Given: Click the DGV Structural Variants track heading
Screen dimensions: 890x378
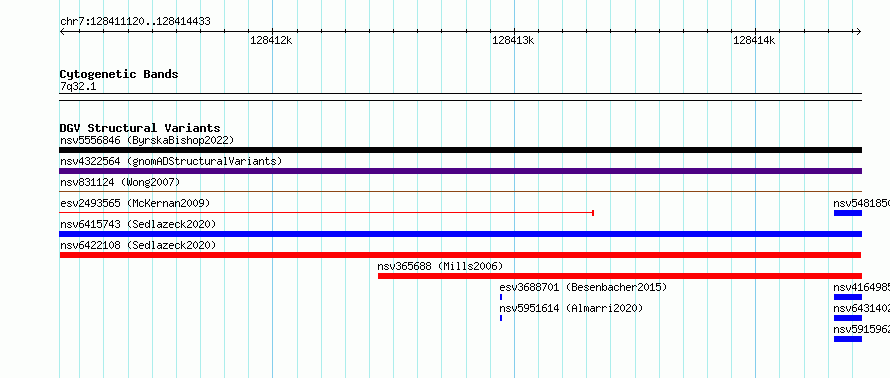Looking at the screenshot, I should click(x=140, y=128).
